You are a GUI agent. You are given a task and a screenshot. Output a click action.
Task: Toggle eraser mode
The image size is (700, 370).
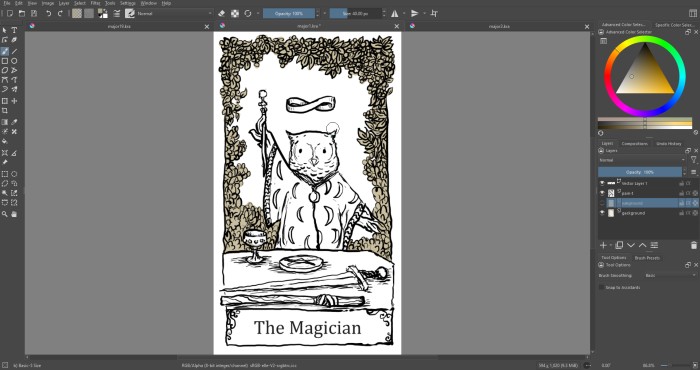coord(222,13)
